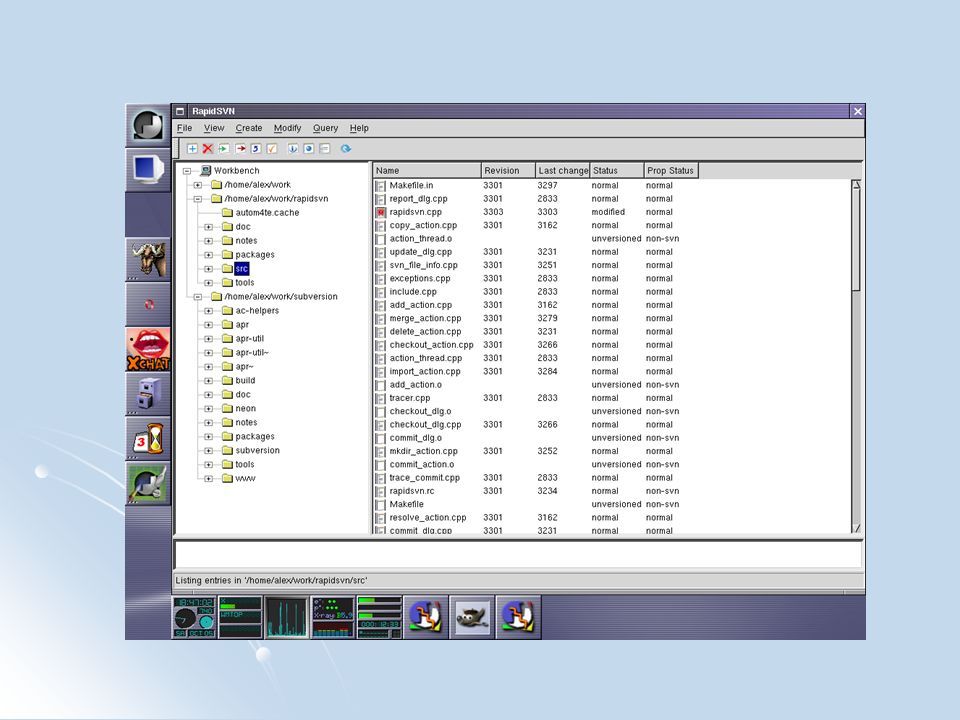This screenshot has width=960, height=720.
Task: Open the XChat dock icon
Action: tap(148, 350)
